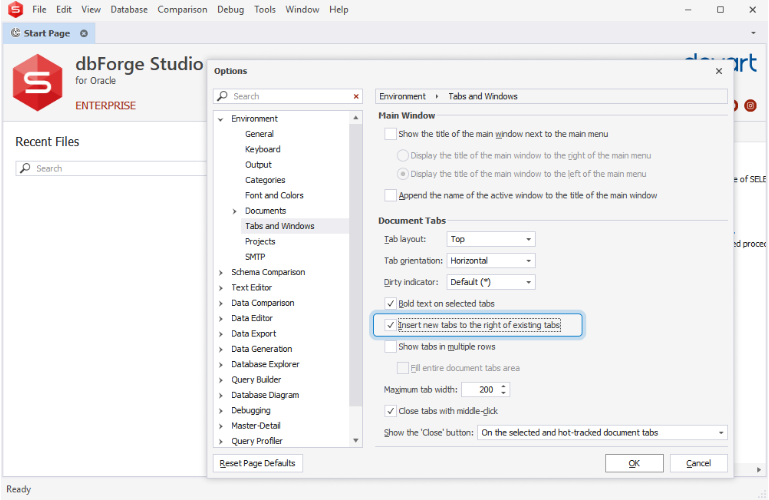Close the Options dialog with X
769x500 pixels.
point(719,71)
